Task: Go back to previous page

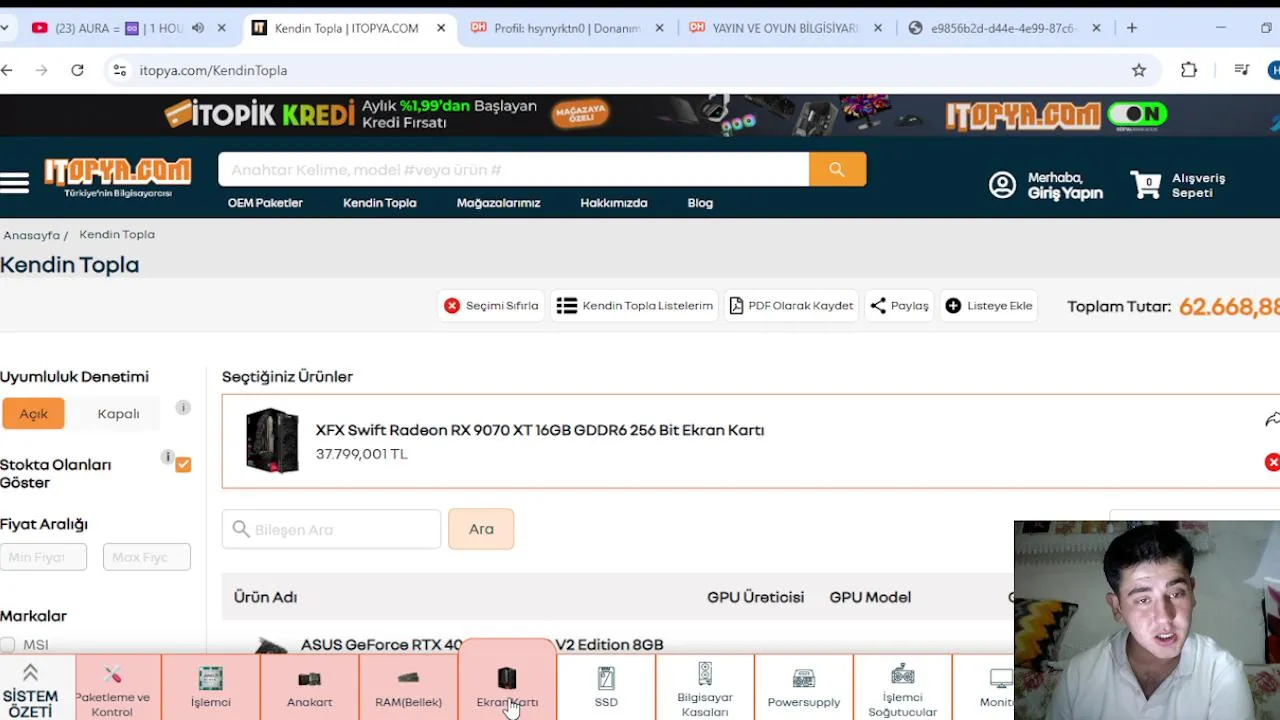Action: (x=7, y=70)
